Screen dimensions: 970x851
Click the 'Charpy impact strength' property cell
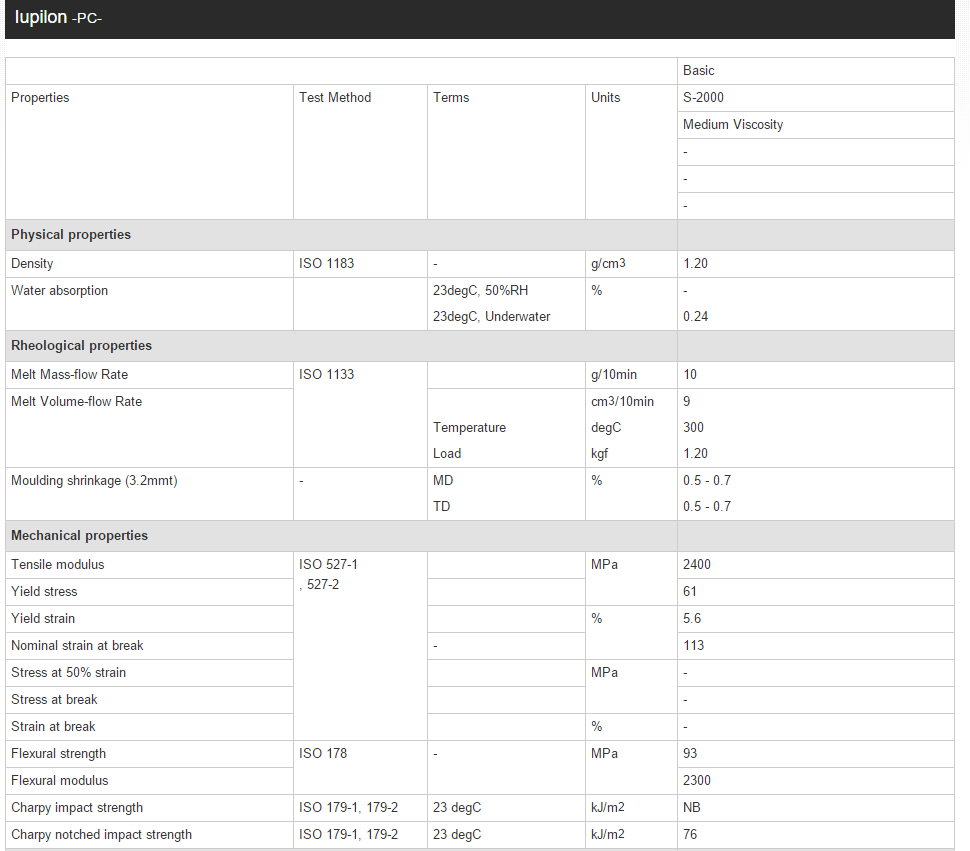[149, 808]
